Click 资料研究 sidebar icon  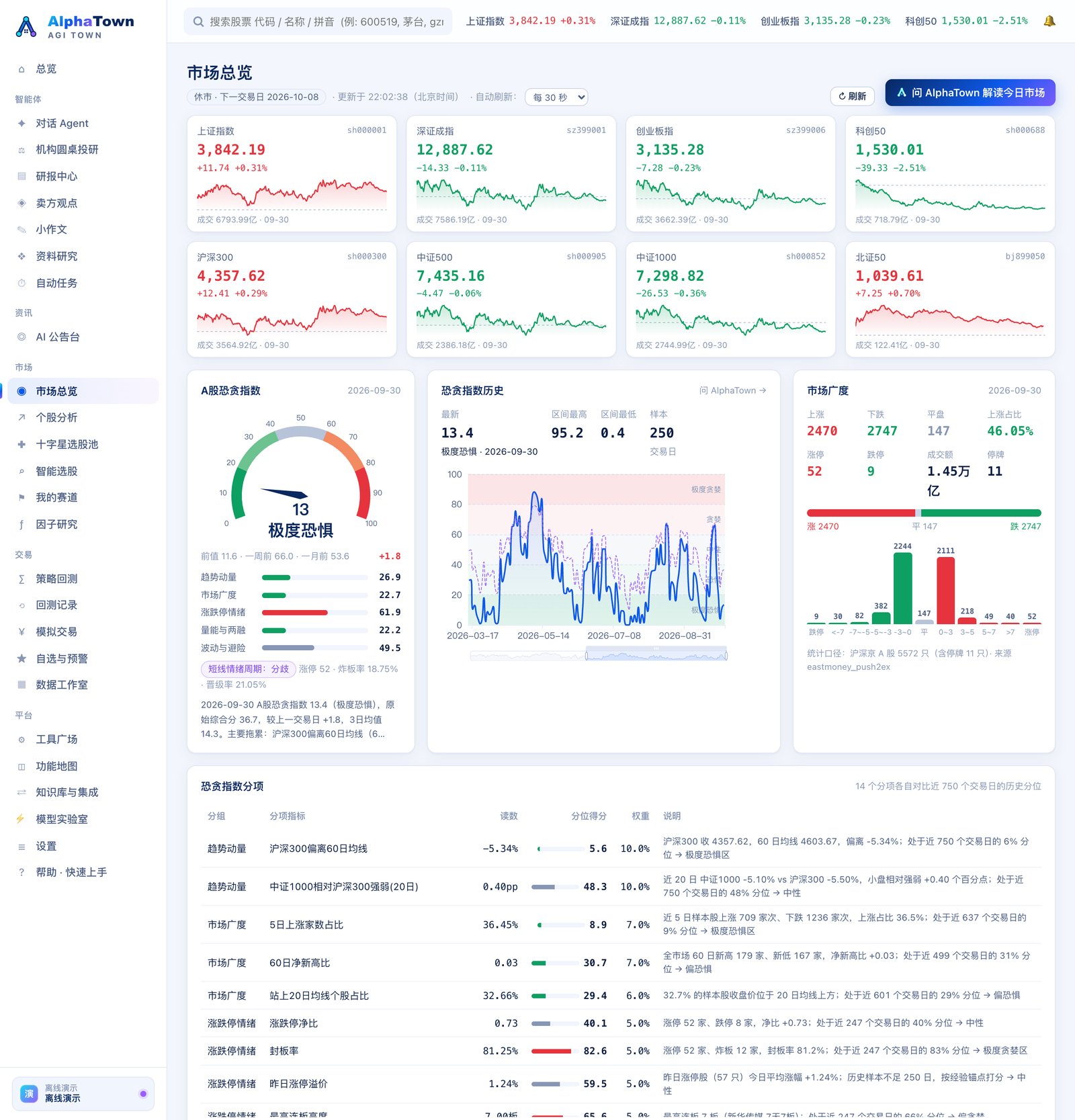click(21, 257)
